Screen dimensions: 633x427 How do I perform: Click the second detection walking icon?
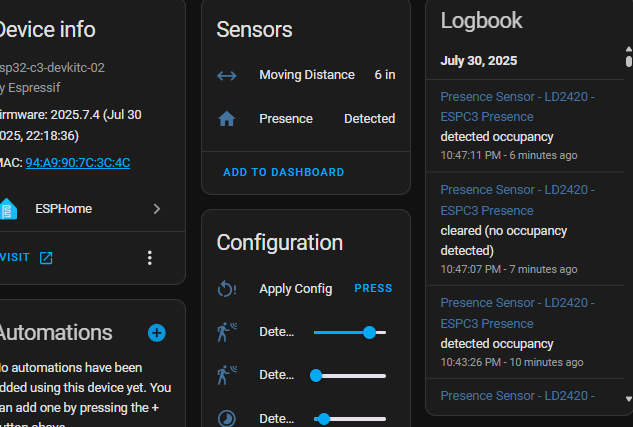227,376
